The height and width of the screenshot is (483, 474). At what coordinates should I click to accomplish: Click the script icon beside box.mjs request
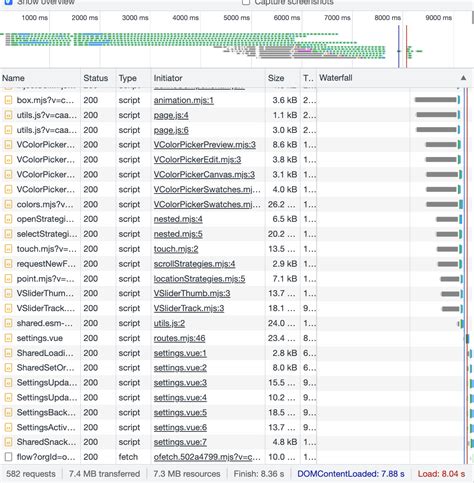(8, 100)
